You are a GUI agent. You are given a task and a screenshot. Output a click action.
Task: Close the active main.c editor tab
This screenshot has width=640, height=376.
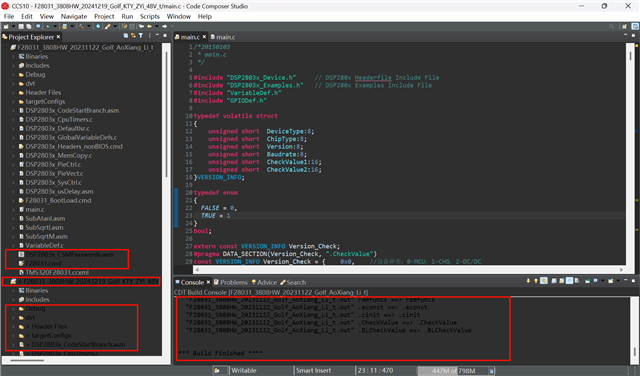204,37
